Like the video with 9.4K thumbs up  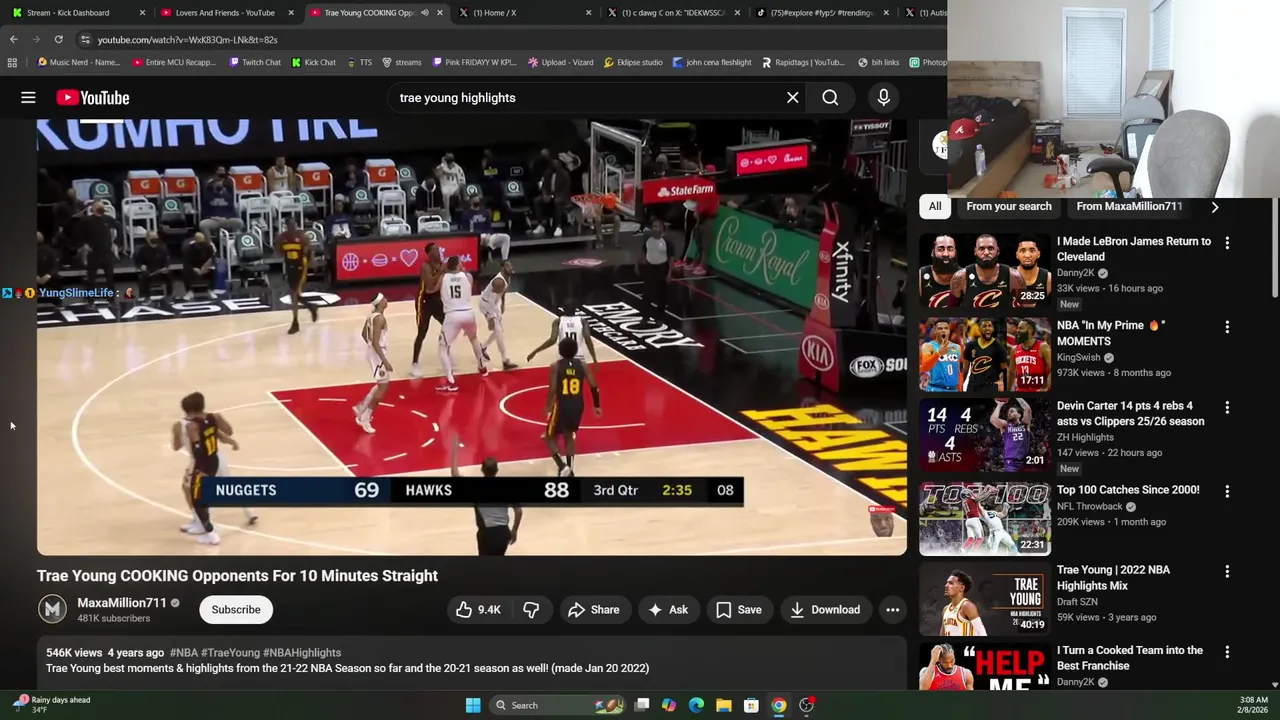pyautogui.click(x=478, y=610)
